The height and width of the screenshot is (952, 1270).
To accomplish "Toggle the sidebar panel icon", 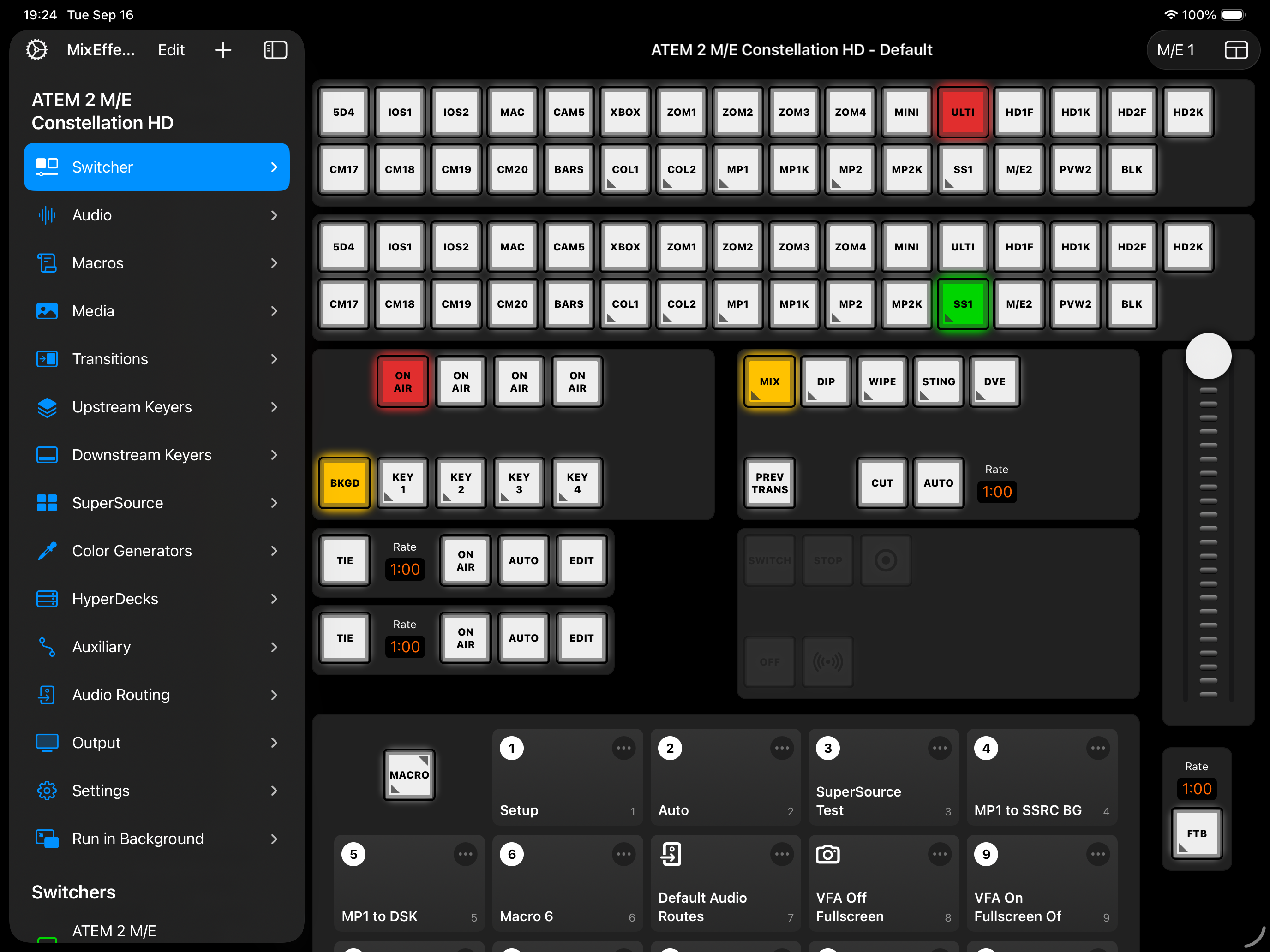I will 275,50.
